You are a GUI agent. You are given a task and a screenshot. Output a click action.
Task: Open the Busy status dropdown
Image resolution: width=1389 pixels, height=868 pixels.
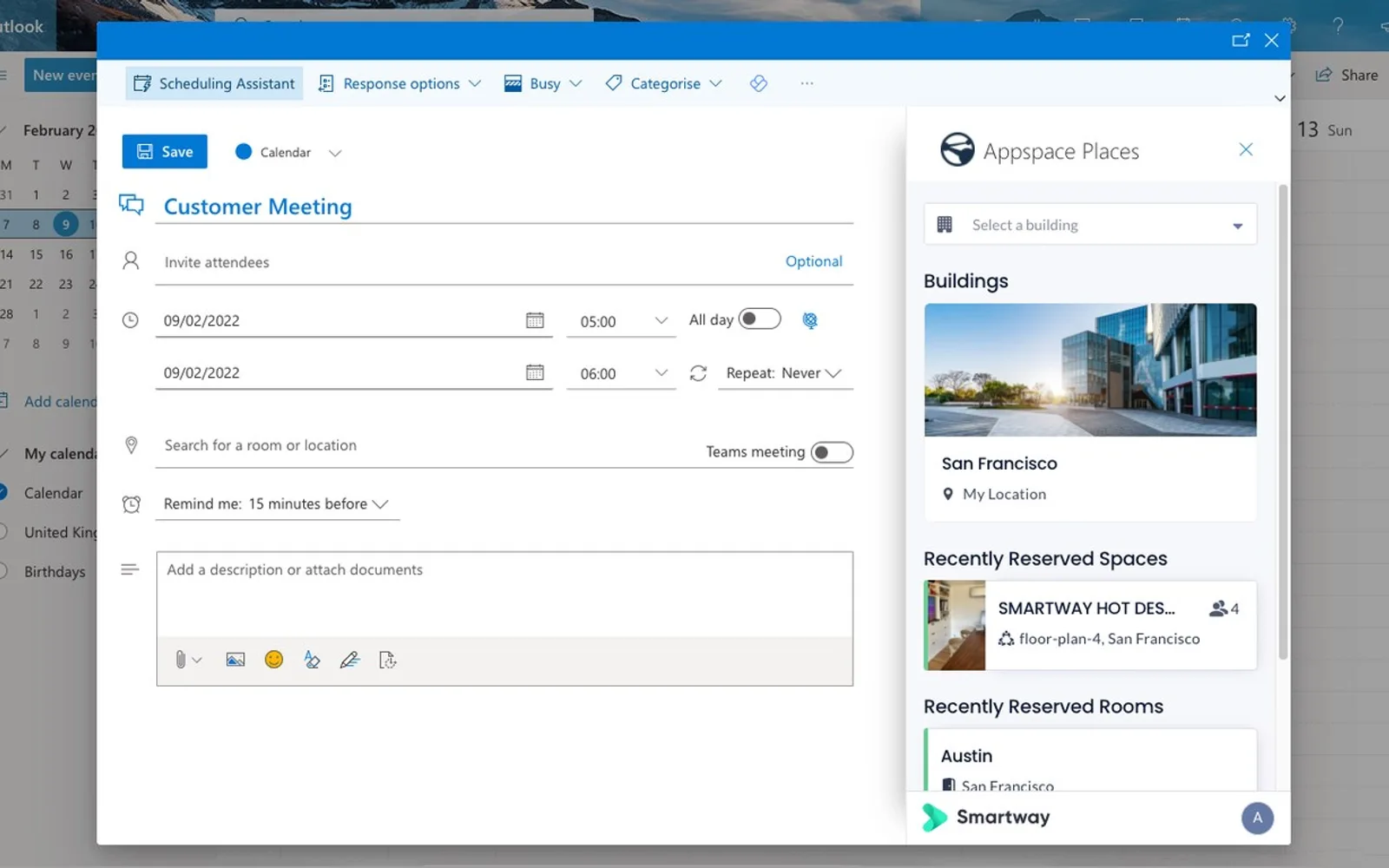point(543,83)
